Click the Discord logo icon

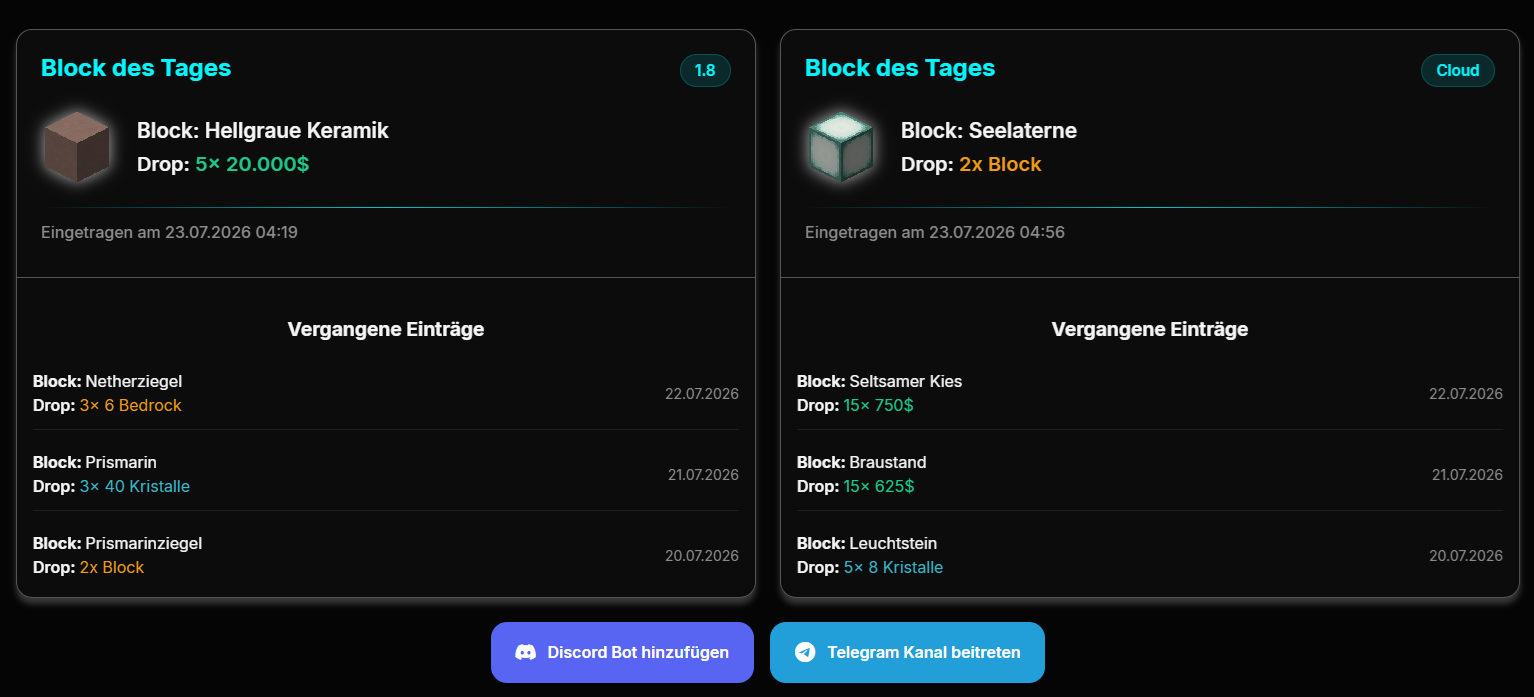point(525,652)
